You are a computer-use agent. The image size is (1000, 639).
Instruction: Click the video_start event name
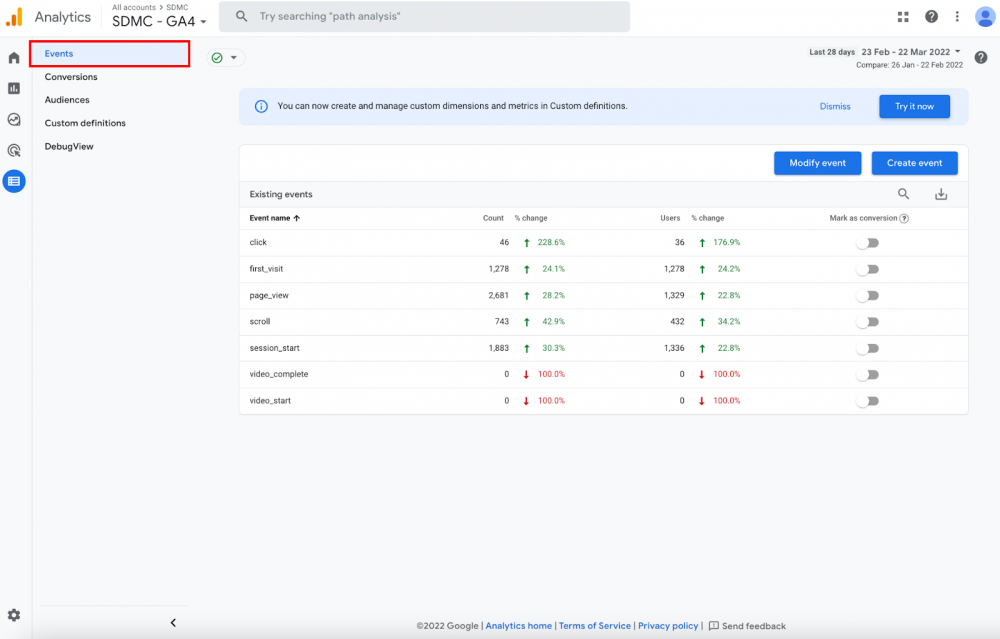tap(270, 400)
